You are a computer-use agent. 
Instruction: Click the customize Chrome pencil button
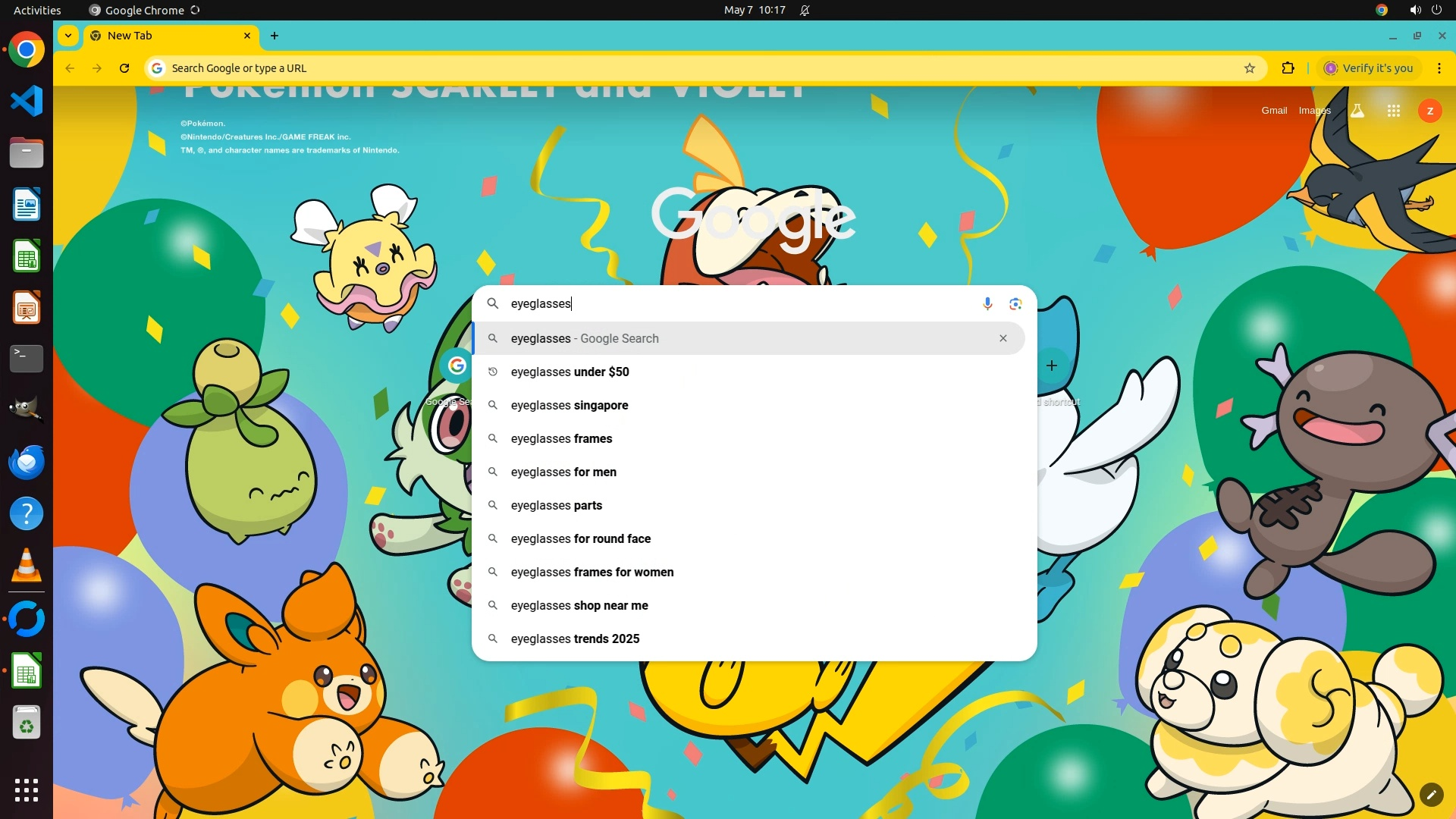[1431, 794]
